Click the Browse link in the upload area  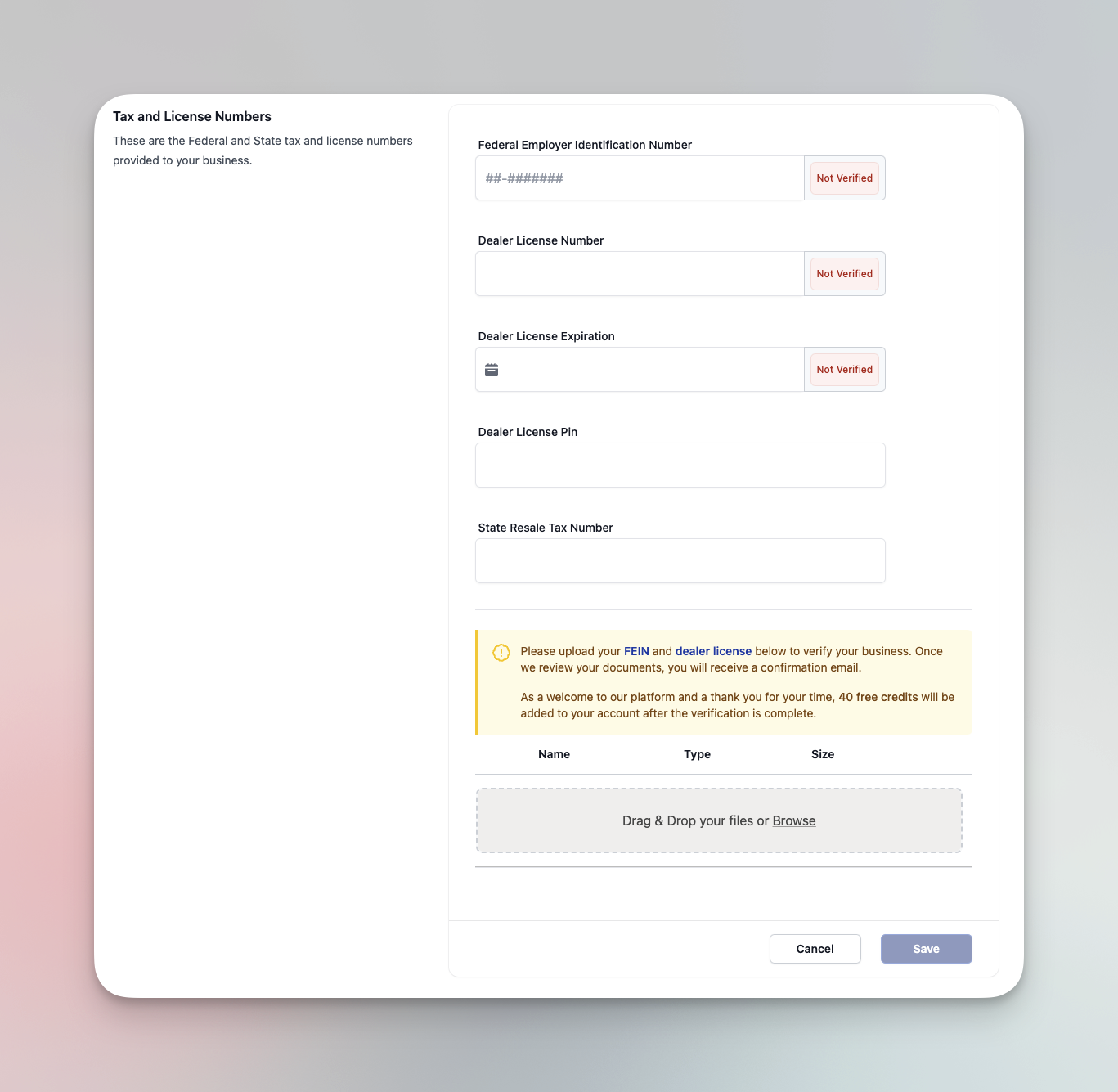coord(793,820)
